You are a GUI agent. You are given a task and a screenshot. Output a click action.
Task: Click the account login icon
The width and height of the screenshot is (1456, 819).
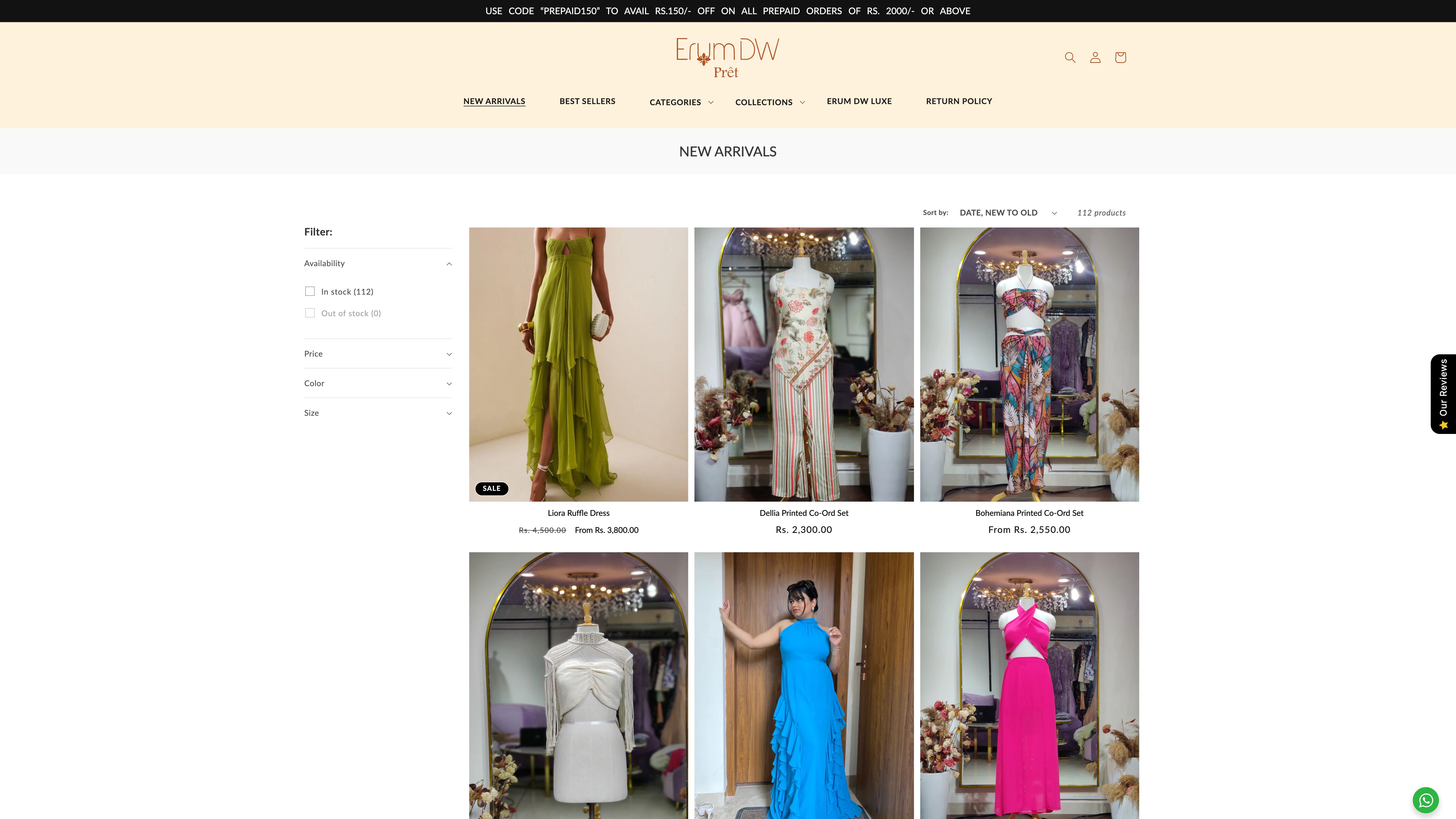click(1095, 57)
